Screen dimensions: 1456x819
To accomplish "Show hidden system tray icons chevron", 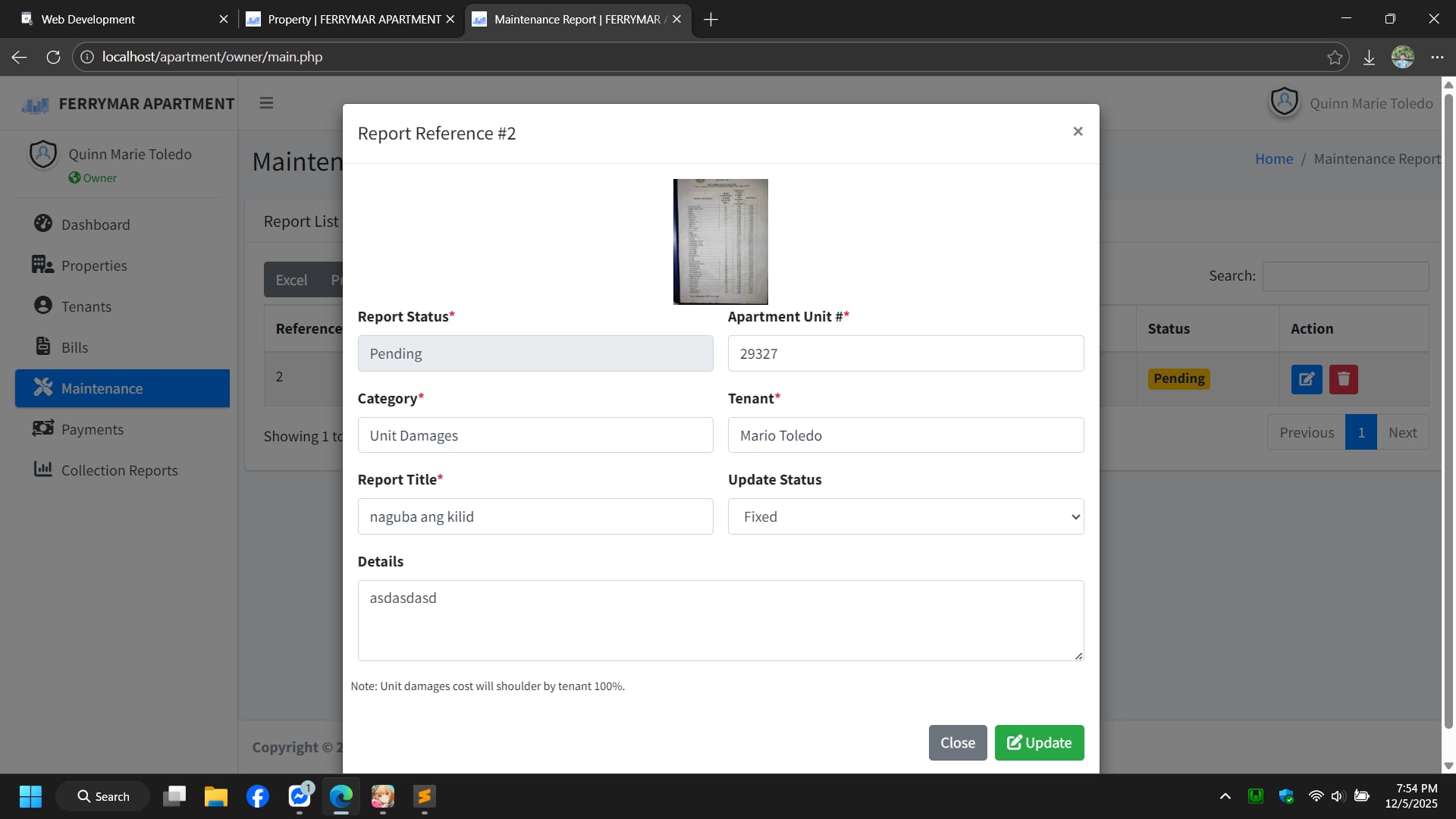I will [1225, 796].
